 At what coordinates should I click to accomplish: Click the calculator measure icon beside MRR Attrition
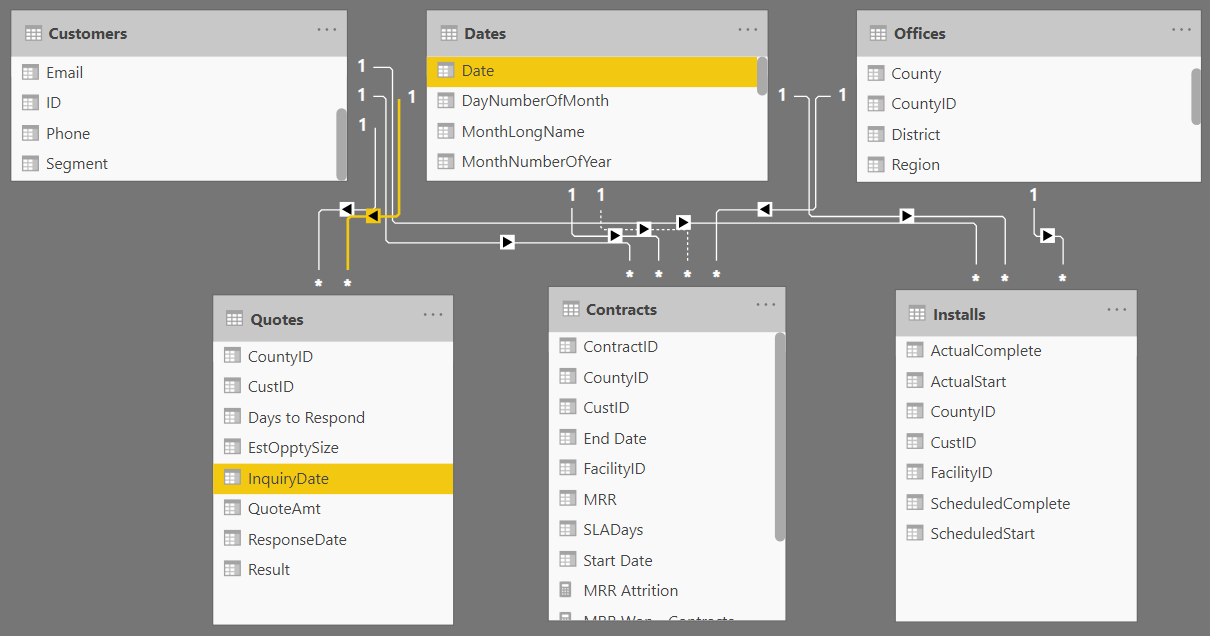click(567, 590)
